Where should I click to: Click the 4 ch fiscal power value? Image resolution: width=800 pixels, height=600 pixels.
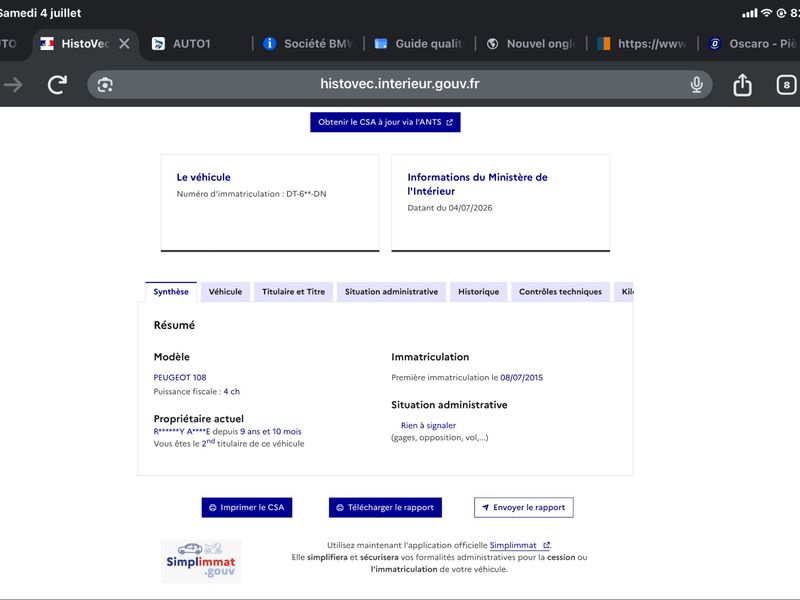[232, 392]
